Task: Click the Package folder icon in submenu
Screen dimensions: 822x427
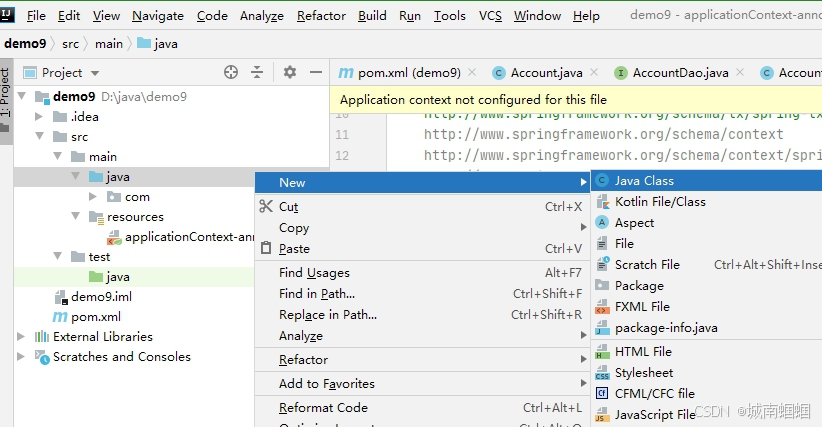Action: pyautogui.click(x=602, y=285)
